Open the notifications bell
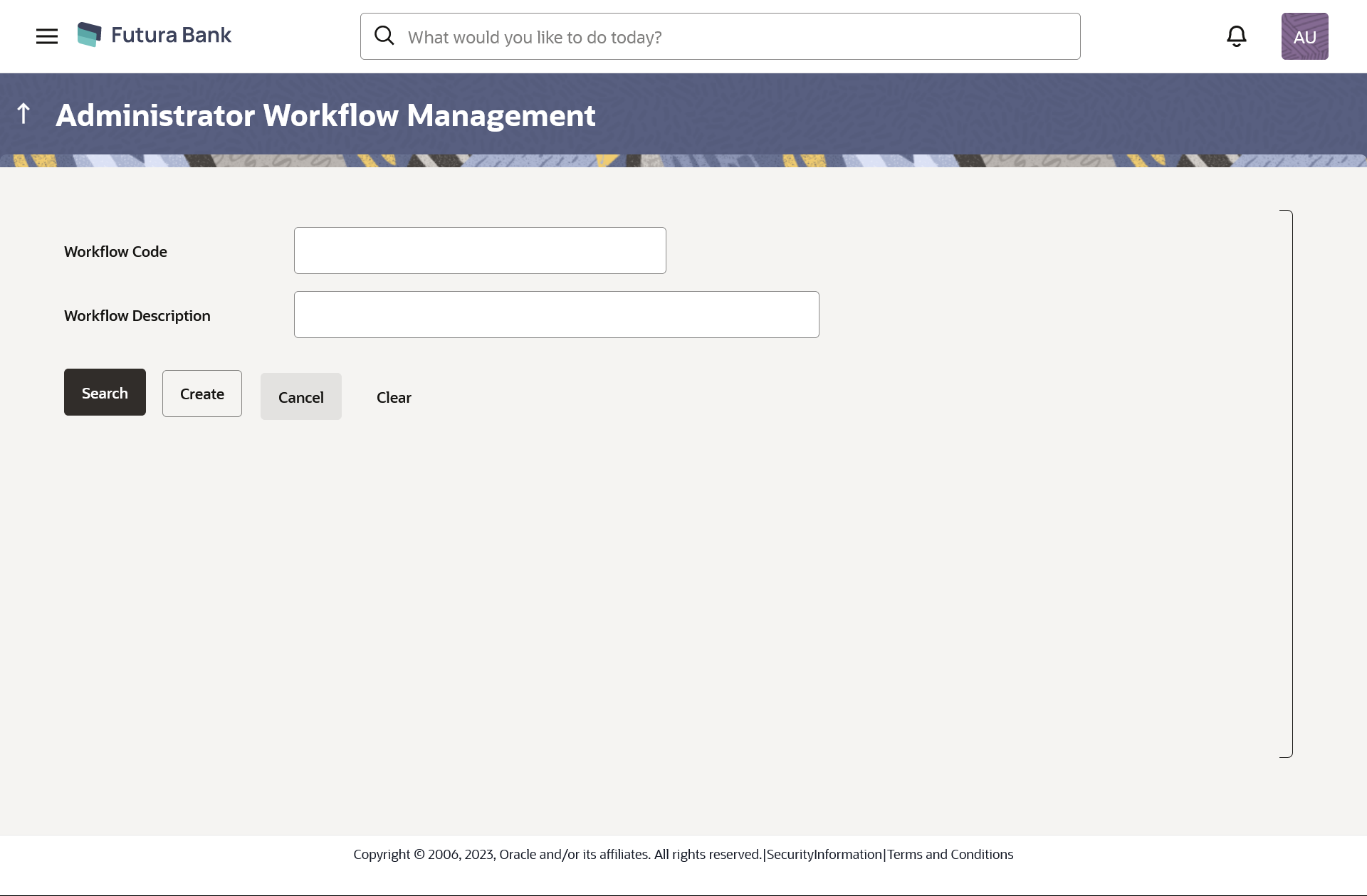 click(x=1237, y=36)
